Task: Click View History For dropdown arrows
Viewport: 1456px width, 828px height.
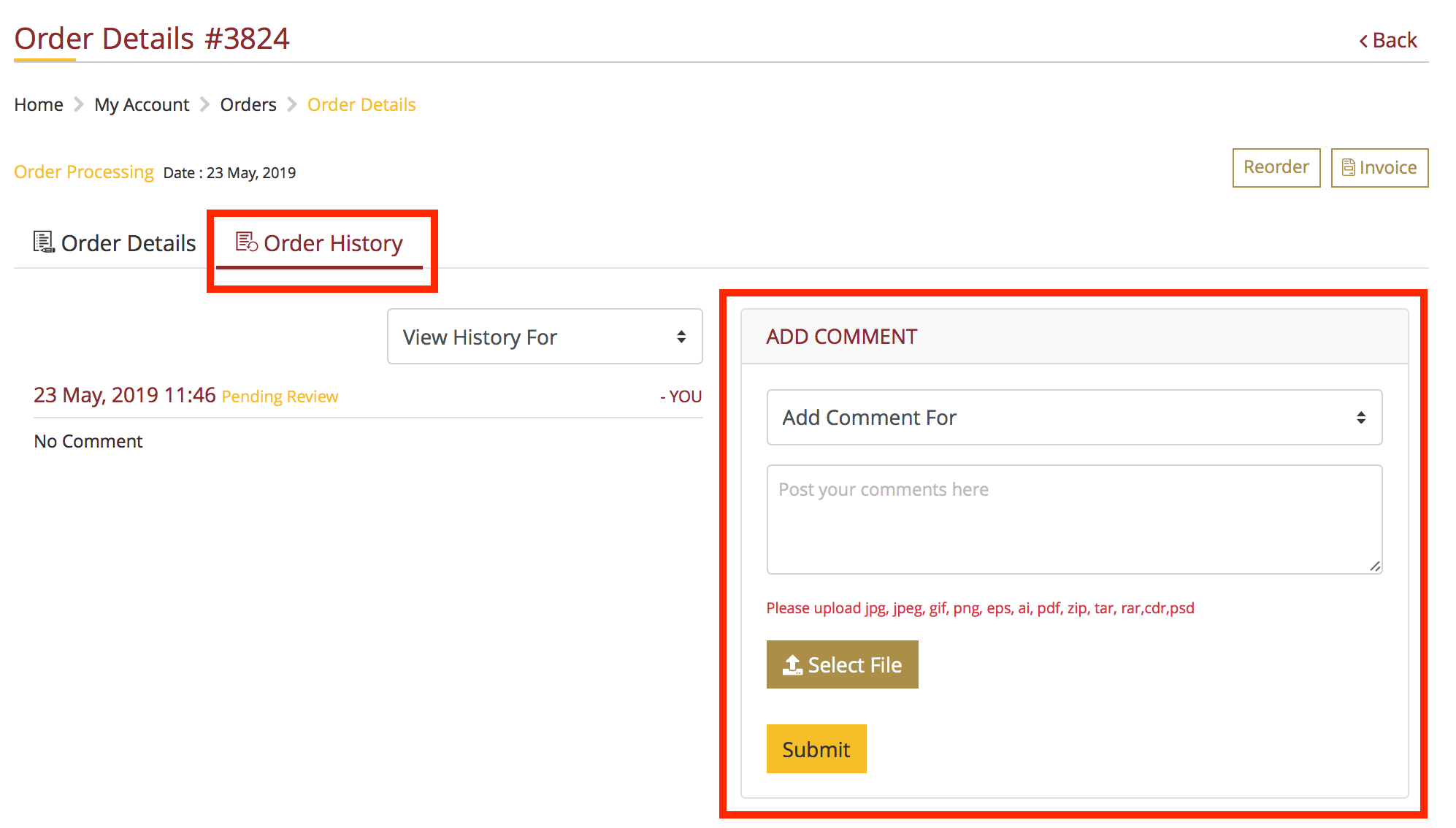Action: 681,337
